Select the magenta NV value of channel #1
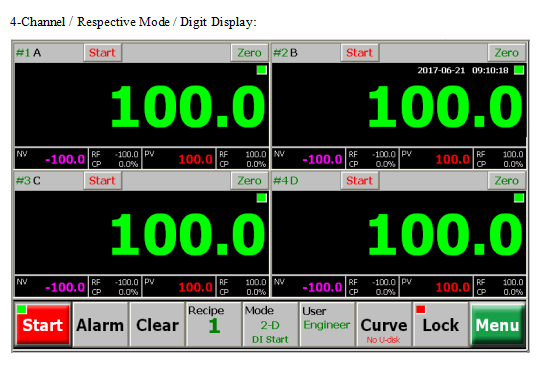Image resolution: width=555 pixels, height=369 pixels. click(x=65, y=159)
